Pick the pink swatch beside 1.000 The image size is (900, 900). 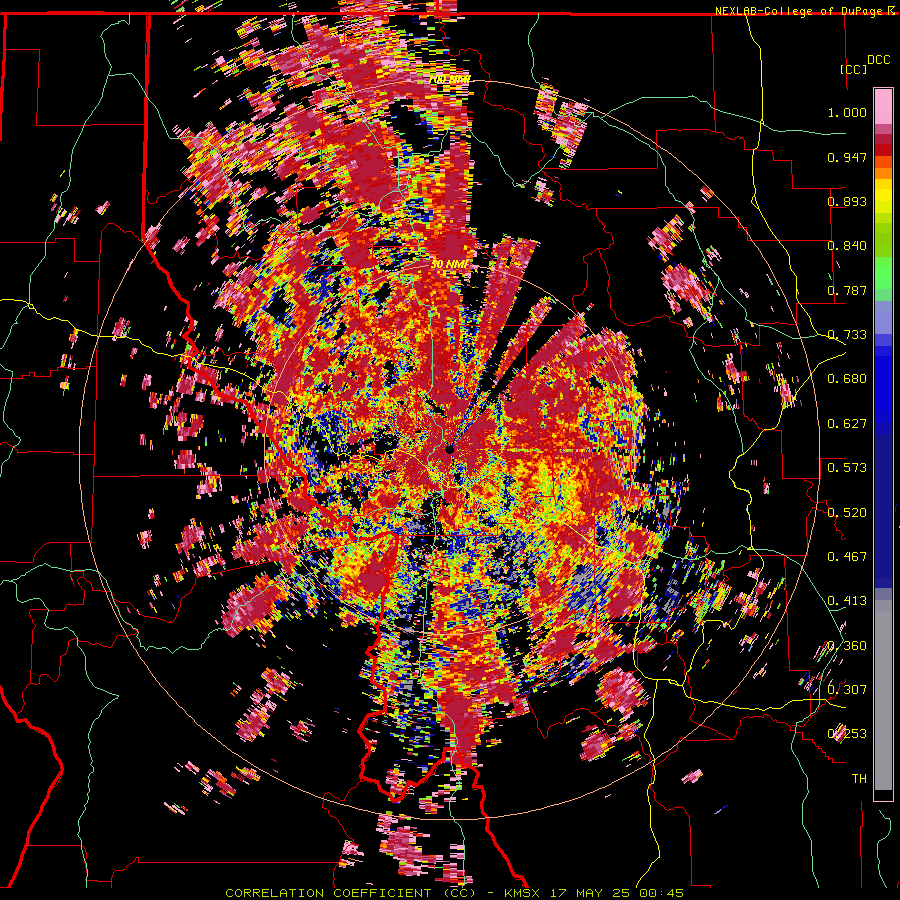[x=883, y=107]
